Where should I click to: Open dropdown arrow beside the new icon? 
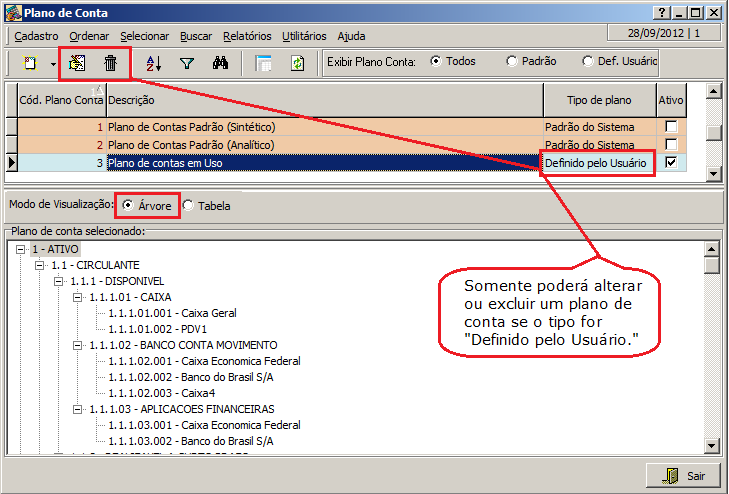[52, 63]
